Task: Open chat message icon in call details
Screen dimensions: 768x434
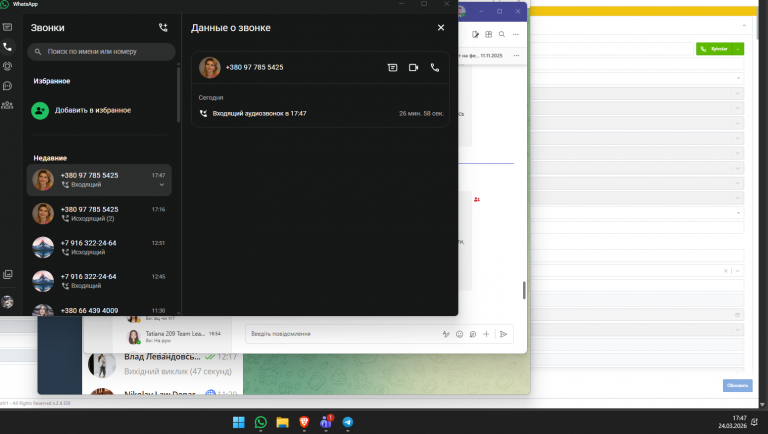Action: (x=392, y=68)
